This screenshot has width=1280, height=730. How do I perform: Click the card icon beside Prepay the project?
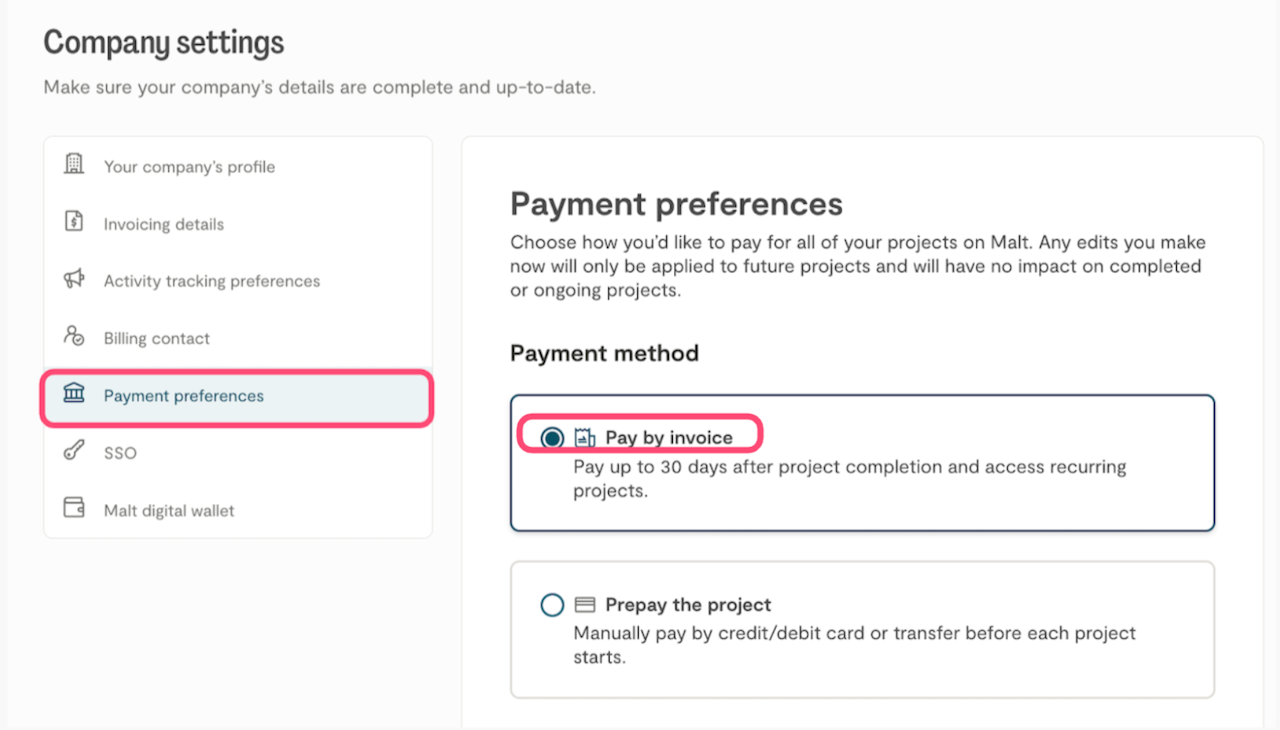pyautogui.click(x=585, y=605)
